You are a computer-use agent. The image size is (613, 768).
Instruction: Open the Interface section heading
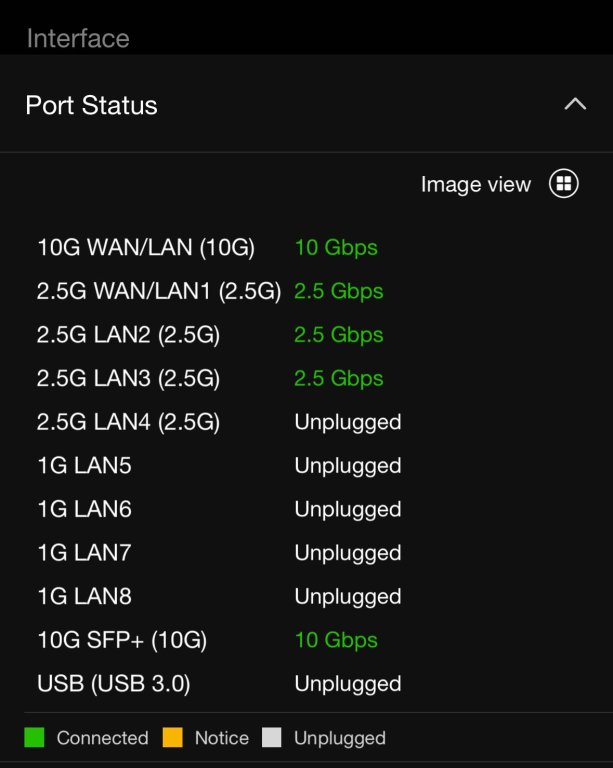pos(78,38)
